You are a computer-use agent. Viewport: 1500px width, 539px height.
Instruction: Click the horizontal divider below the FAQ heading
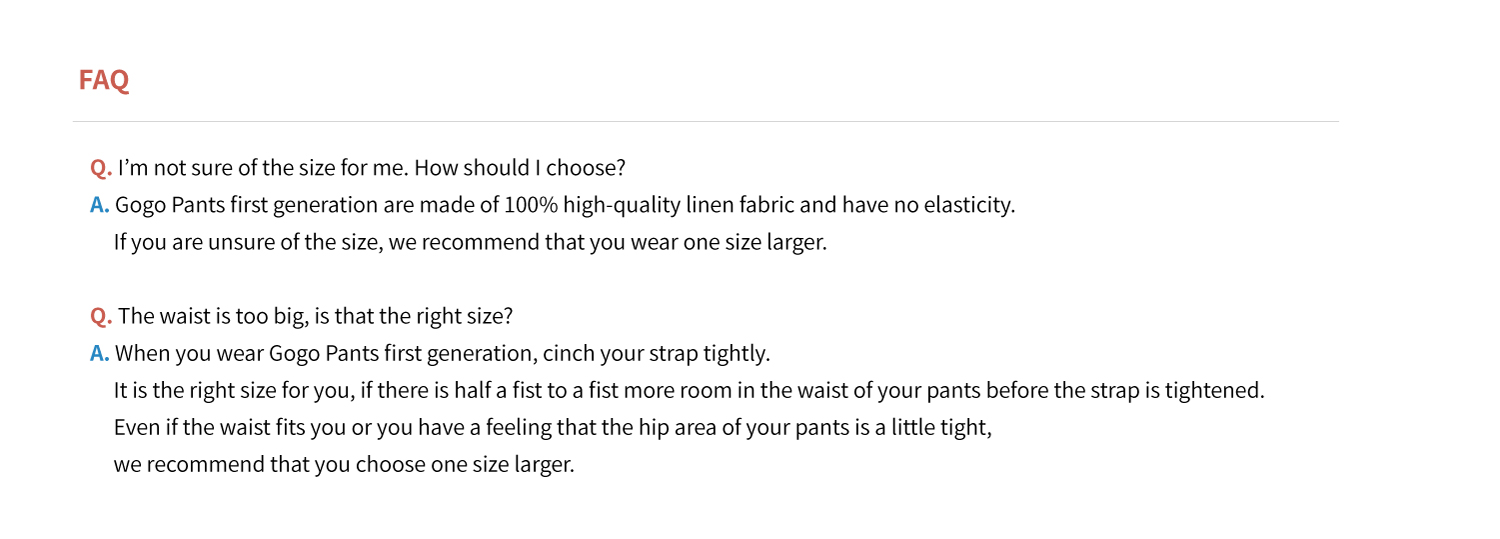(x=705, y=122)
